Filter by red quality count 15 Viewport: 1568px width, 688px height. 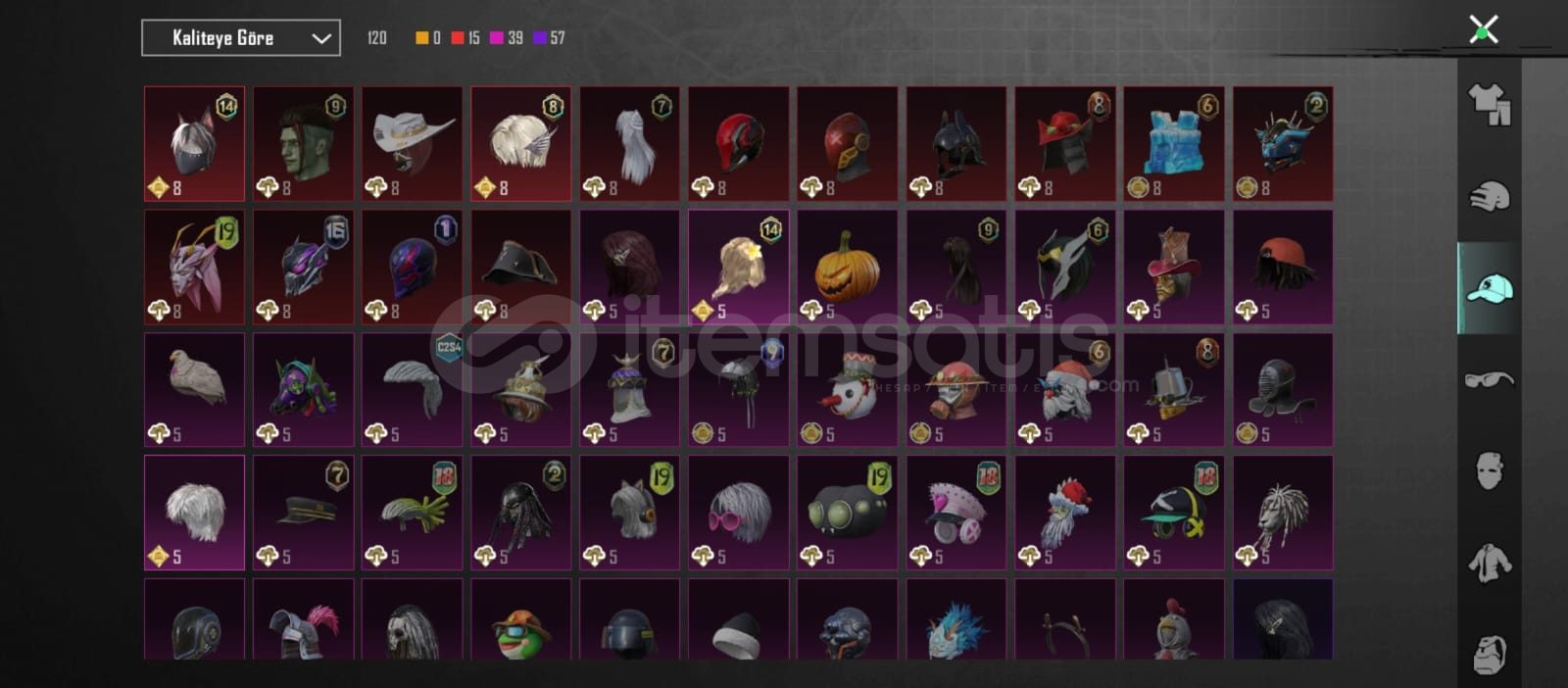tap(465, 38)
